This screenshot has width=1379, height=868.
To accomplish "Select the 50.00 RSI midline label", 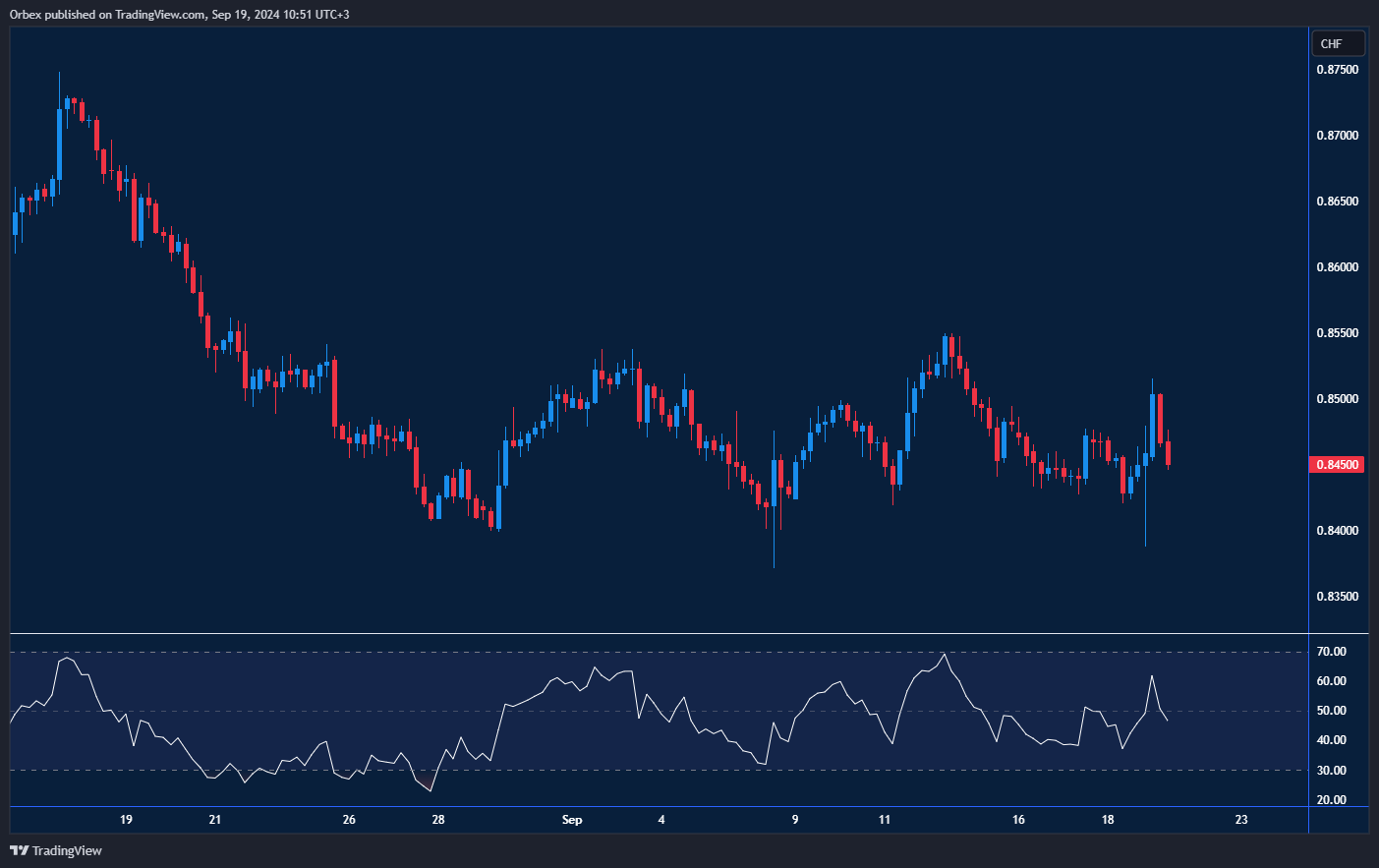I will [1332, 711].
